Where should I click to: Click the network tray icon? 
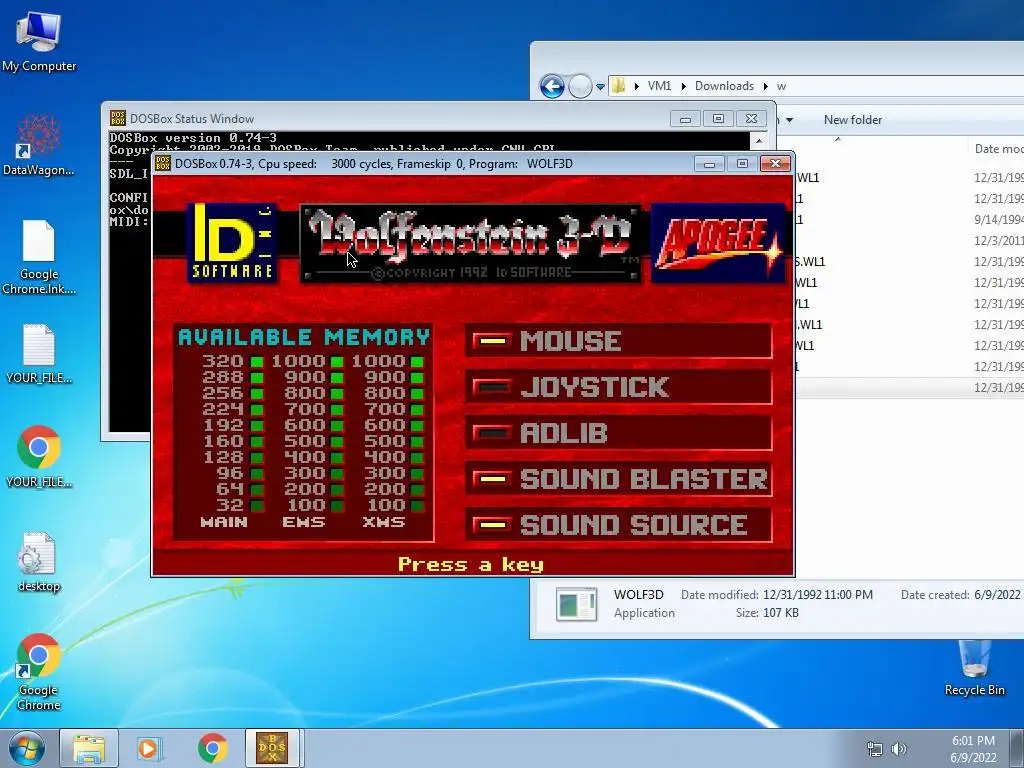(x=874, y=748)
